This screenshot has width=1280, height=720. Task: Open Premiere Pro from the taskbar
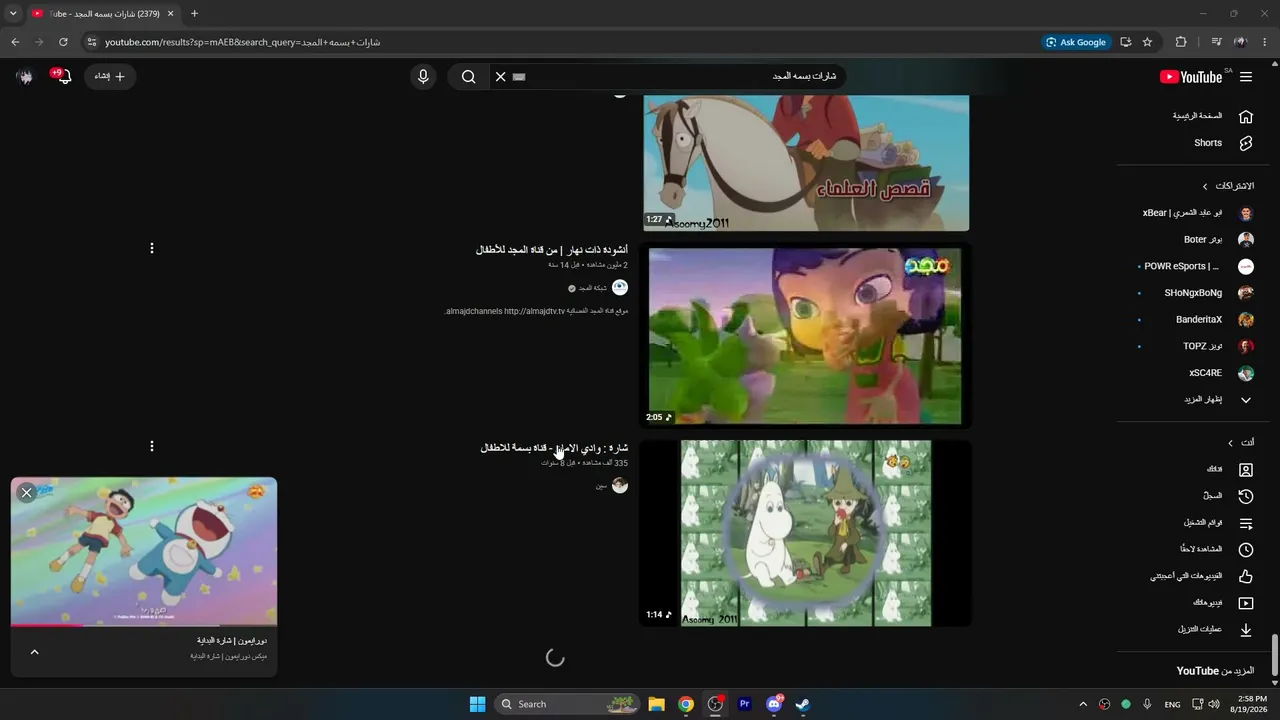744,704
